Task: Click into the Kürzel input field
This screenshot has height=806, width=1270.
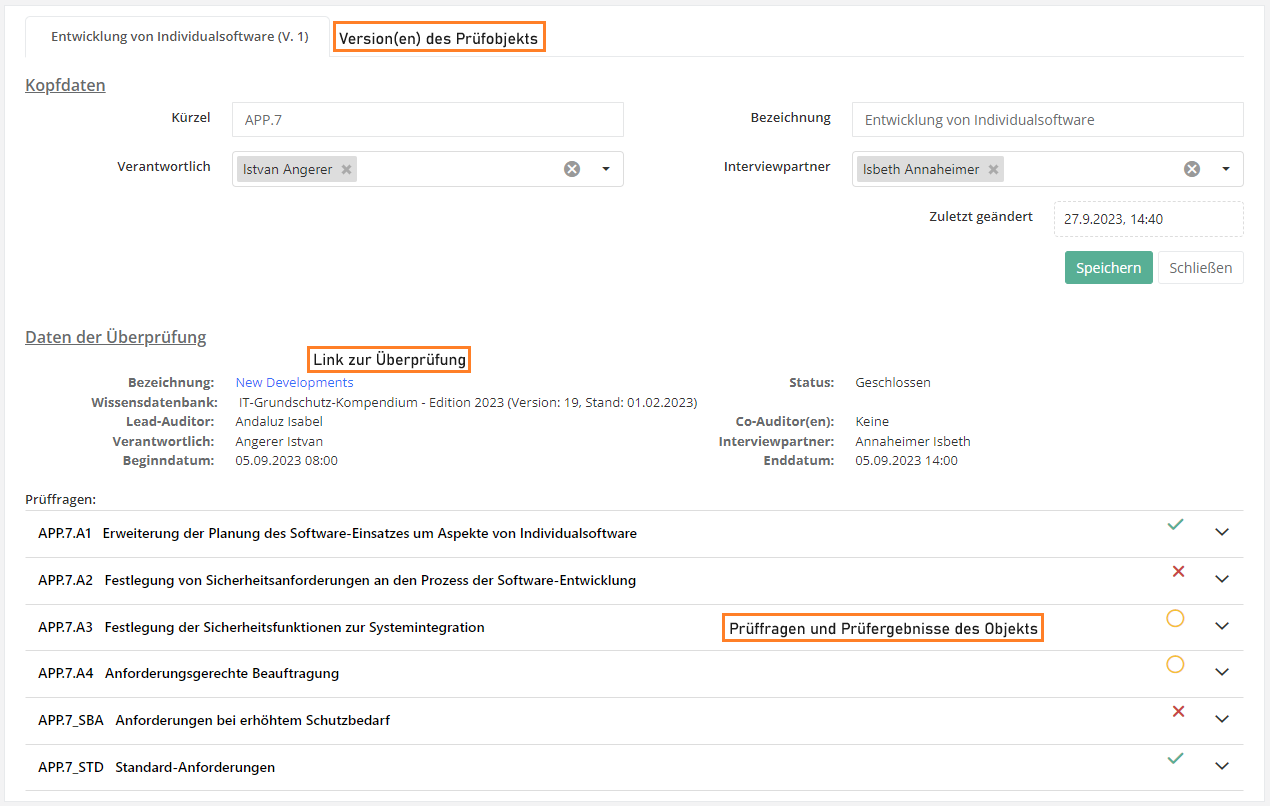Action: pyautogui.click(x=427, y=119)
